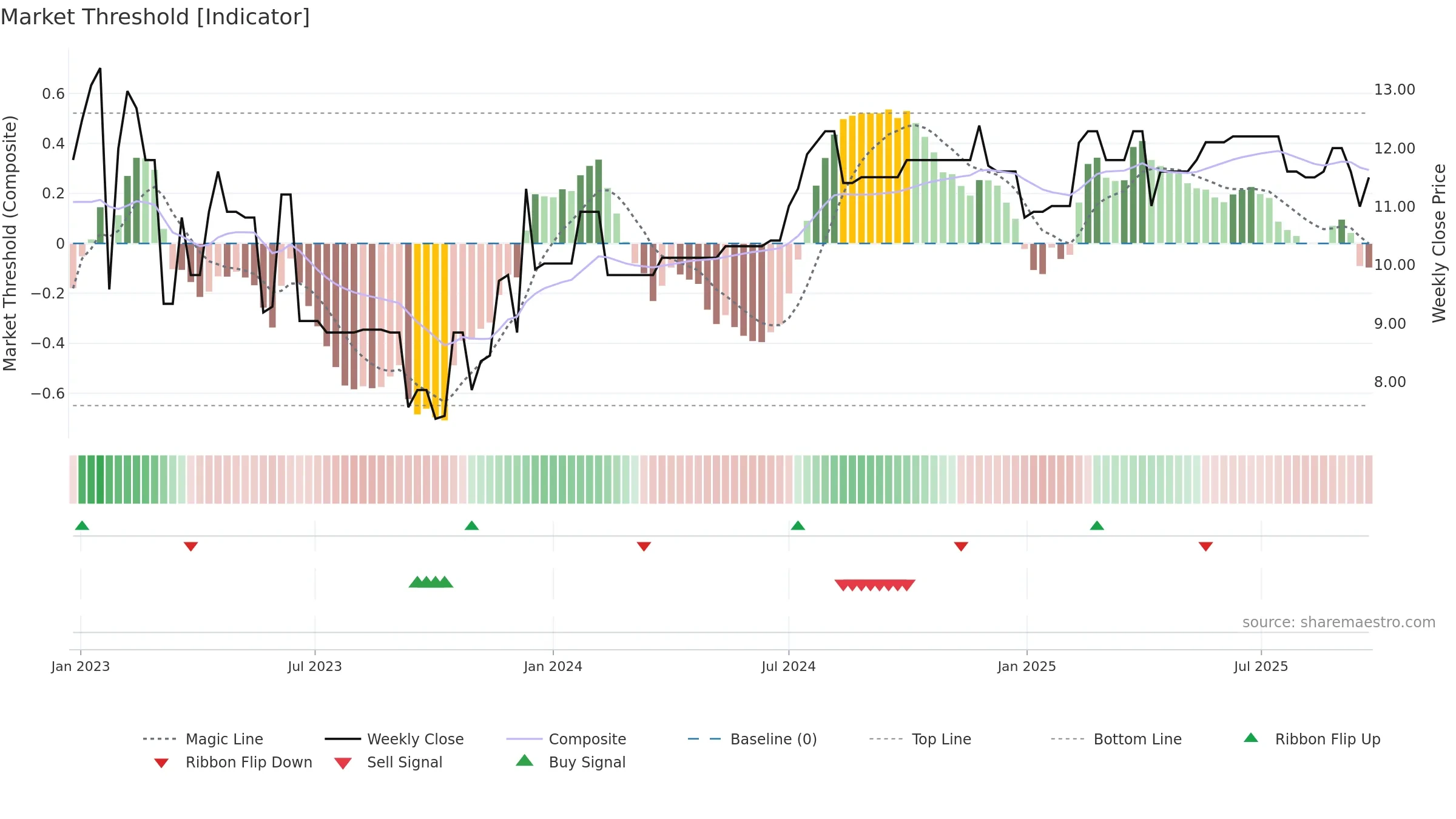Select the ribbon flip up marker just after Jul 2024
This screenshot has width=1456, height=819.
pyautogui.click(x=798, y=525)
